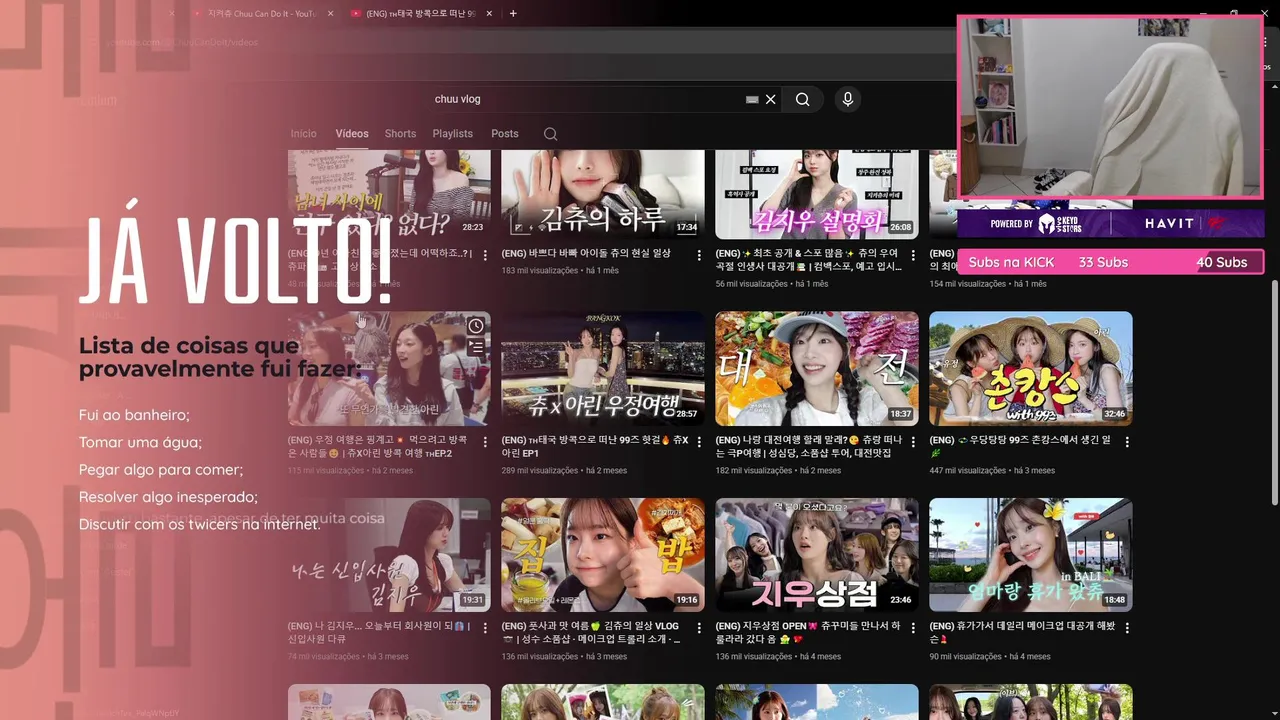Open options menu for 우정 여행은 핑계고 video
The width and height of the screenshot is (1280, 720).
pos(485,442)
